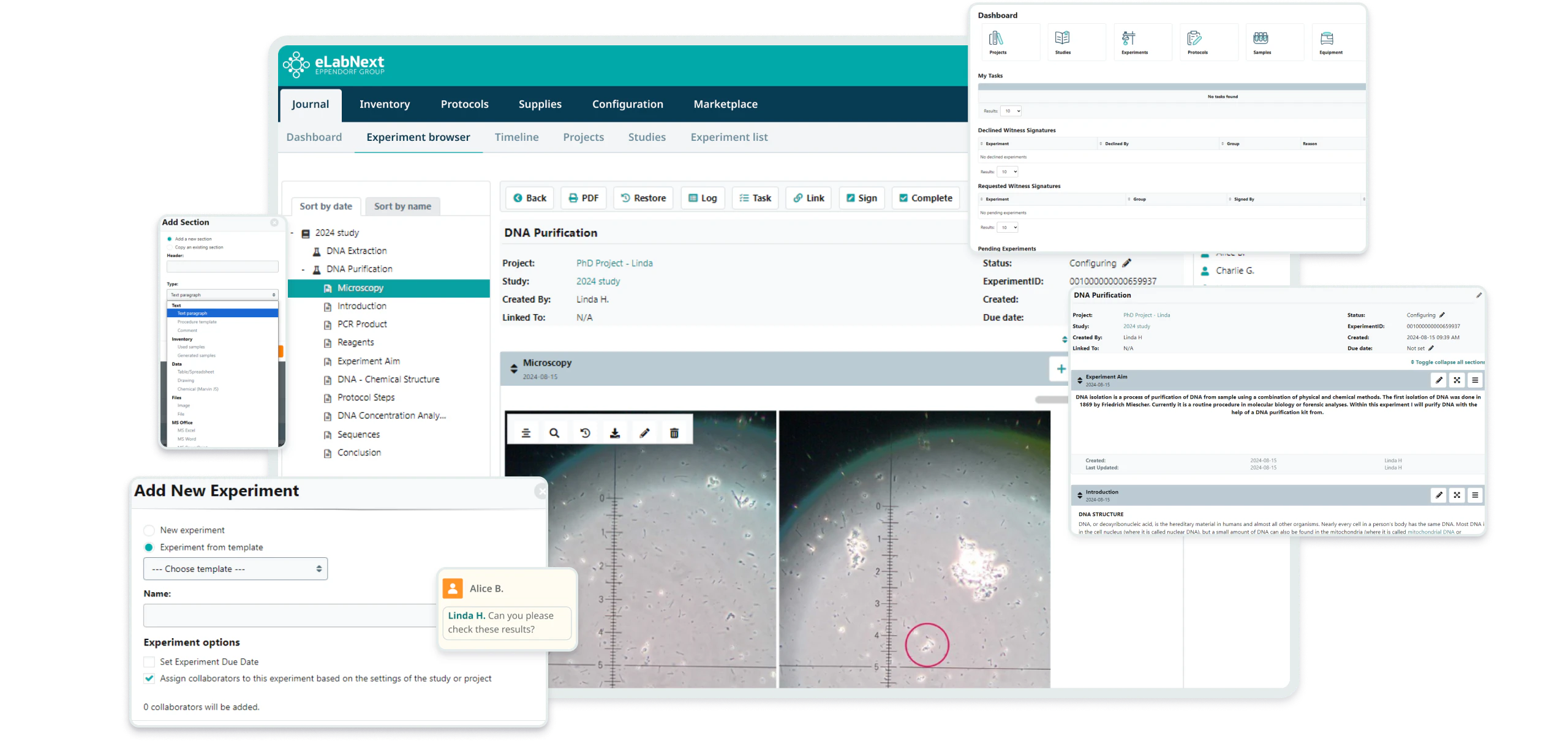Expand the Experiment Aim section to fullscreen
Image resolution: width=1568 pixels, height=752 pixels.
pos(1457,380)
